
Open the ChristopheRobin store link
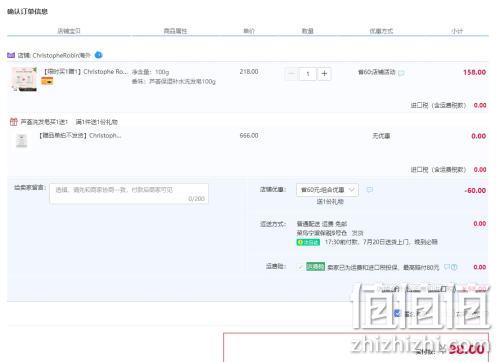click(x=62, y=55)
